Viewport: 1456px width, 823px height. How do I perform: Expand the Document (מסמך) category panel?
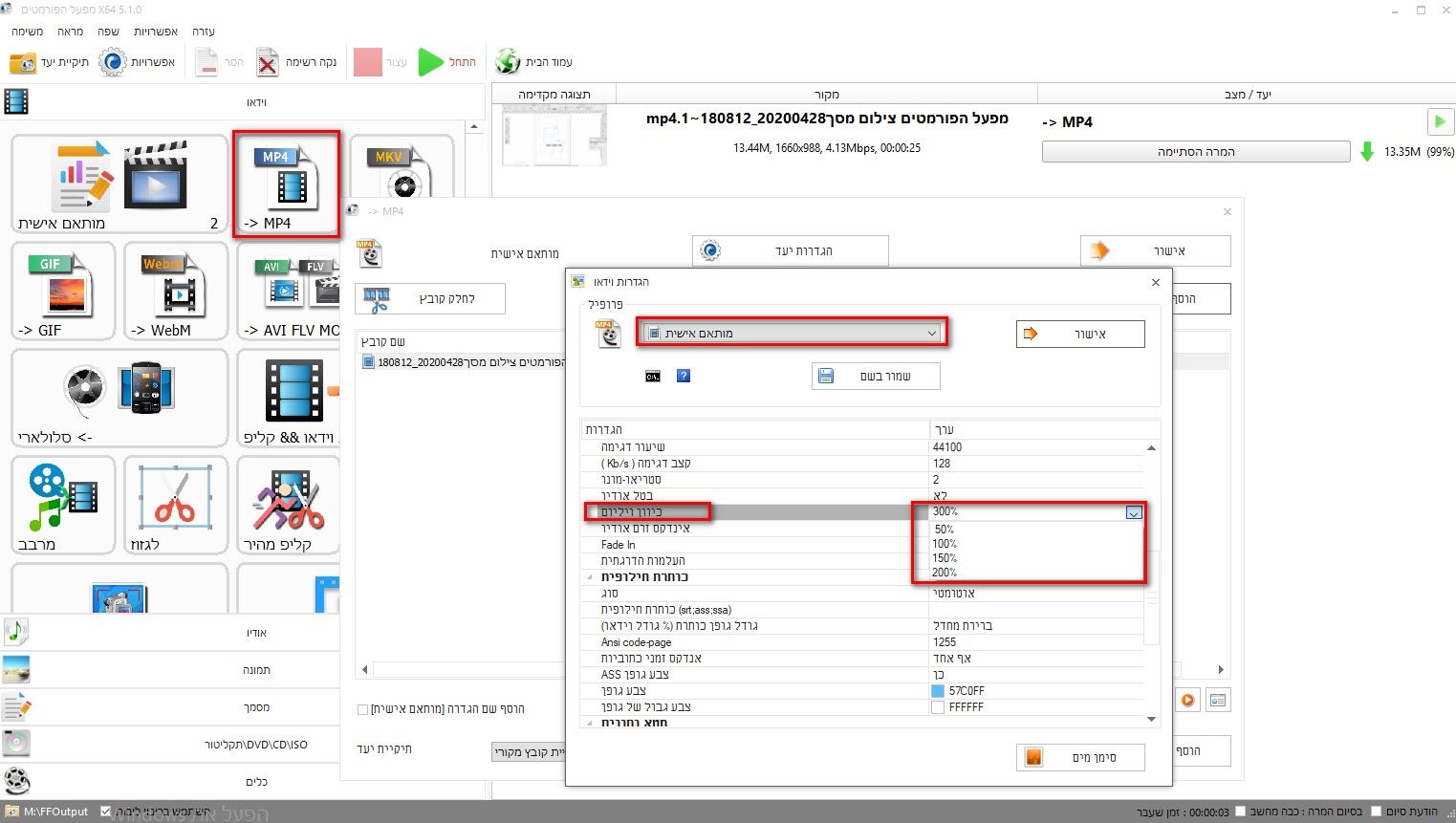(170, 707)
